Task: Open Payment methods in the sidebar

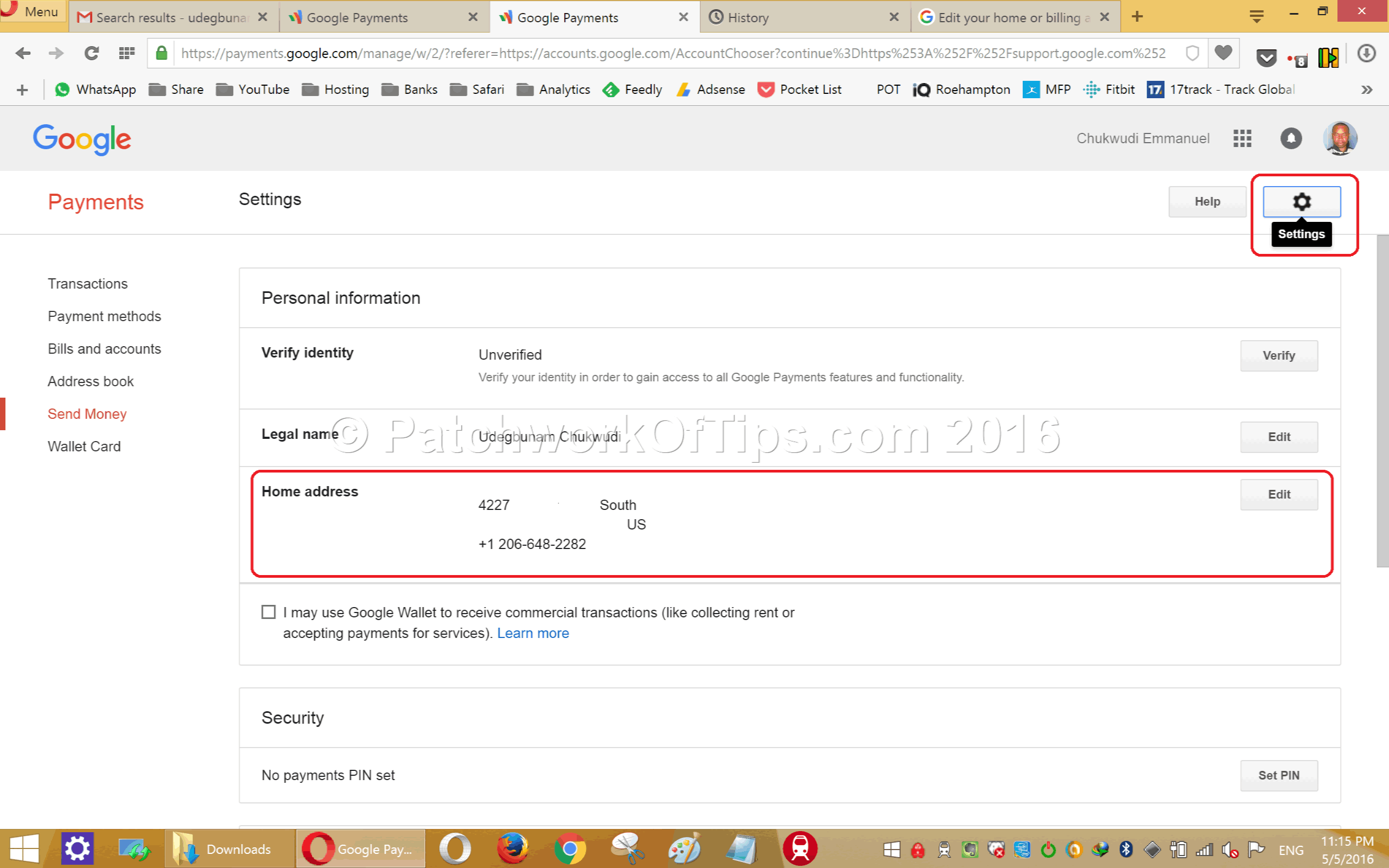Action: pos(105,316)
